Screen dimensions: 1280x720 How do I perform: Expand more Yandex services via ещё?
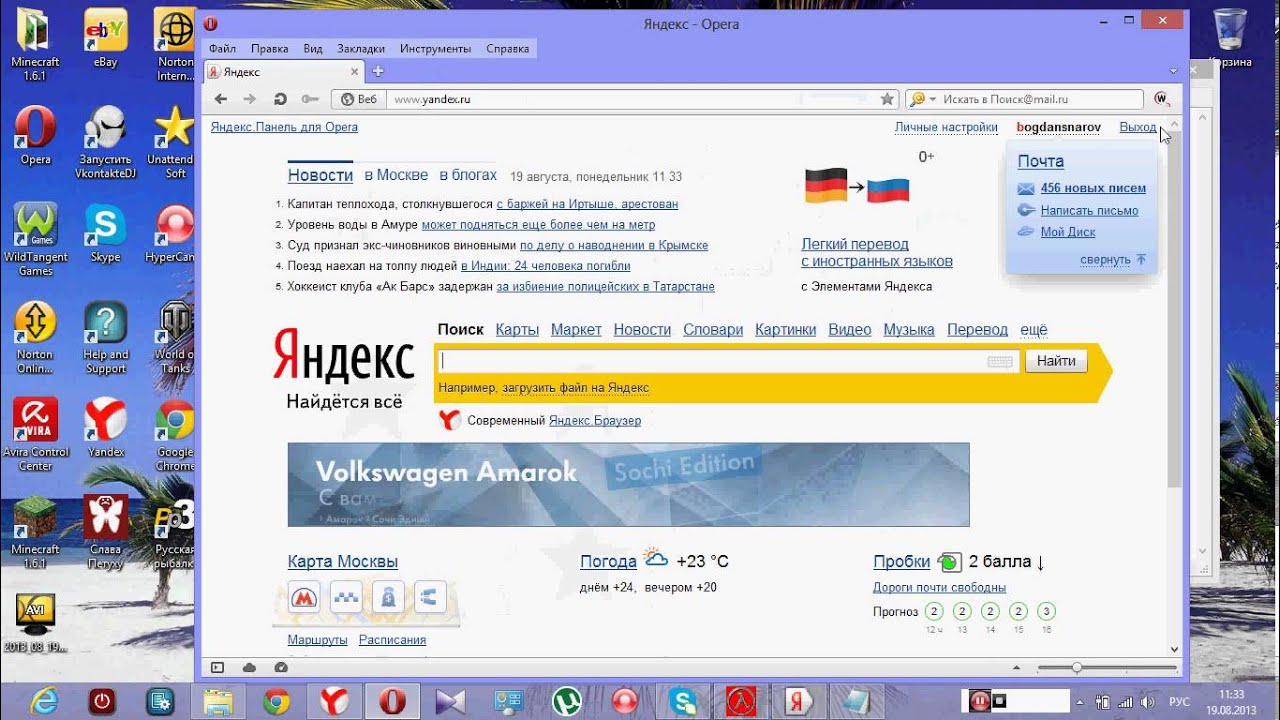[1034, 329]
